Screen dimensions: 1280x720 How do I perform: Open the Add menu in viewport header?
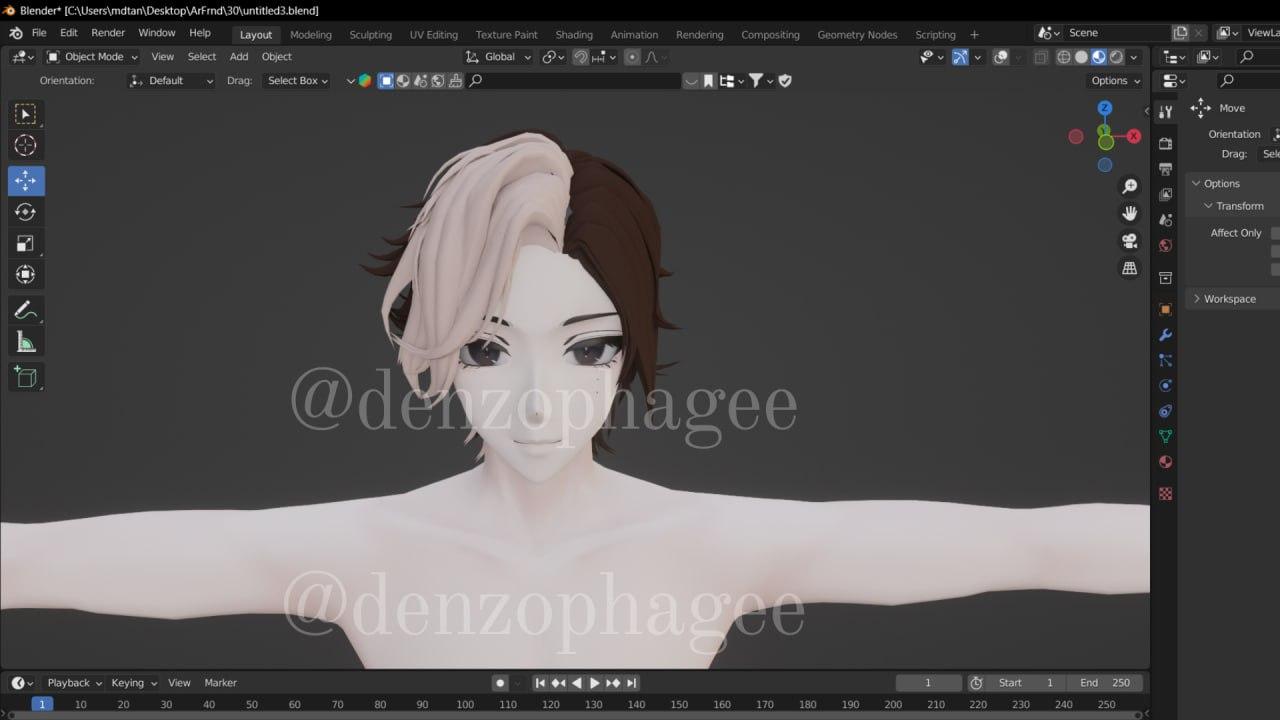click(239, 57)
